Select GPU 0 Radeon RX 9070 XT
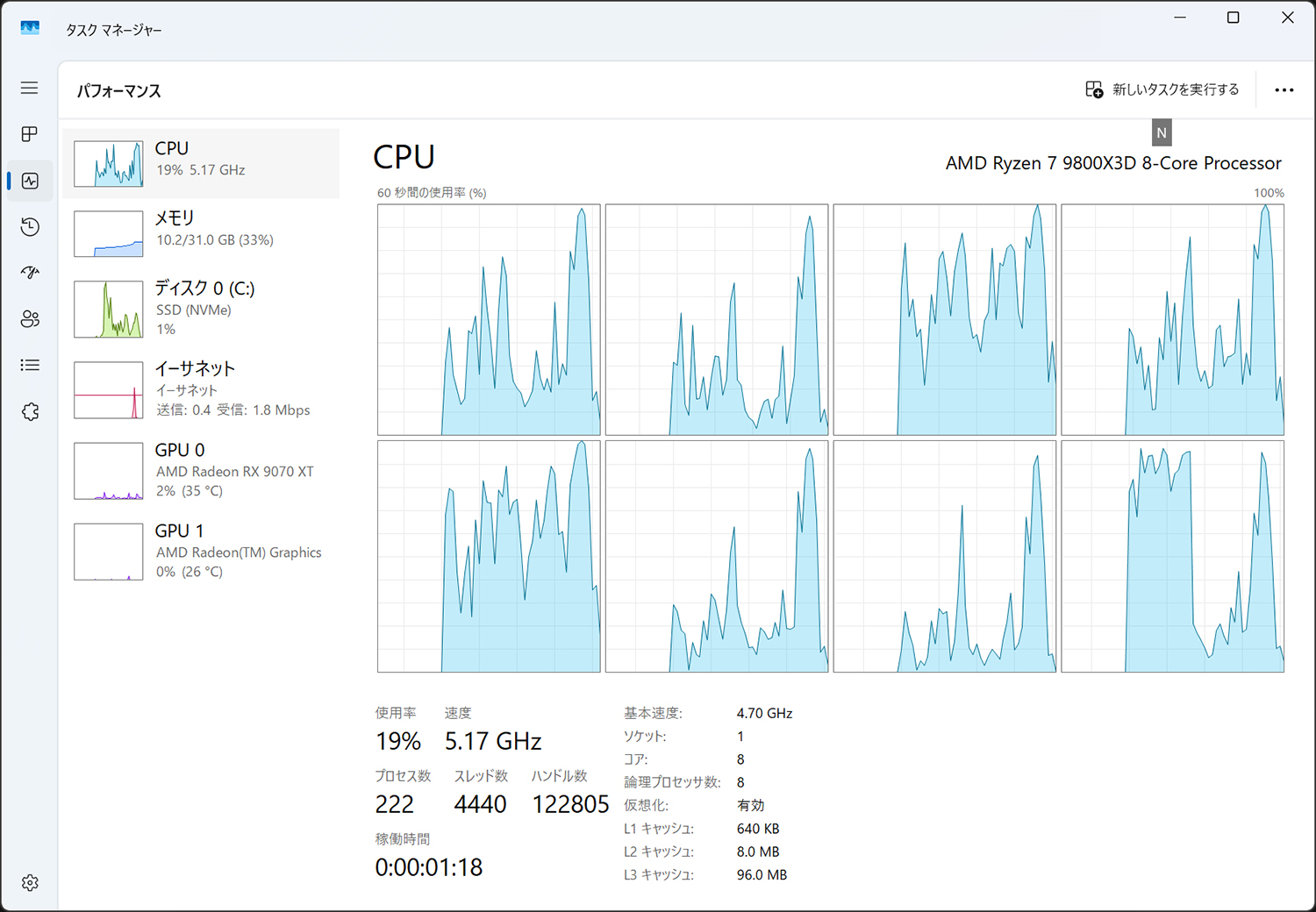This screenshot has width=1316, height=912. [x=201, y=471]
